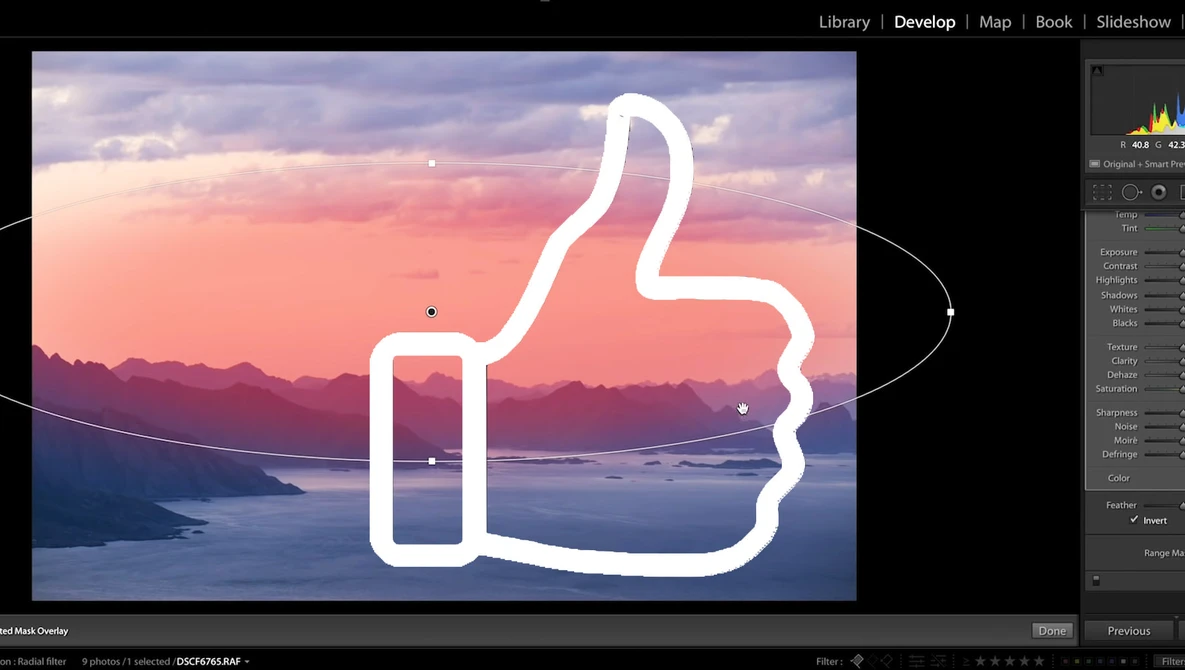Click the Temp slider track
Viewport: 1185px width, 670px height.
pyautogui.click(x=1164, y=215)
